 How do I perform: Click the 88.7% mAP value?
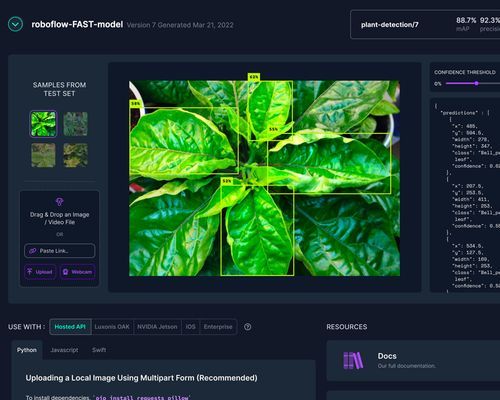(466, 20)
